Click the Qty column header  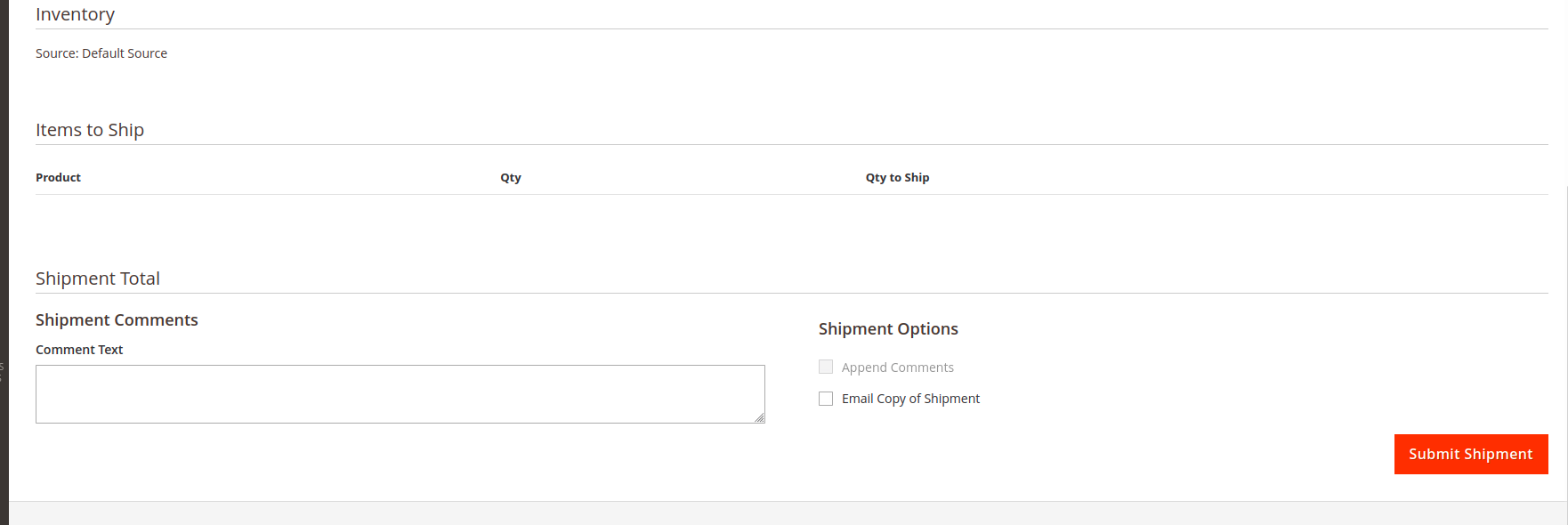tap(511, 177)
